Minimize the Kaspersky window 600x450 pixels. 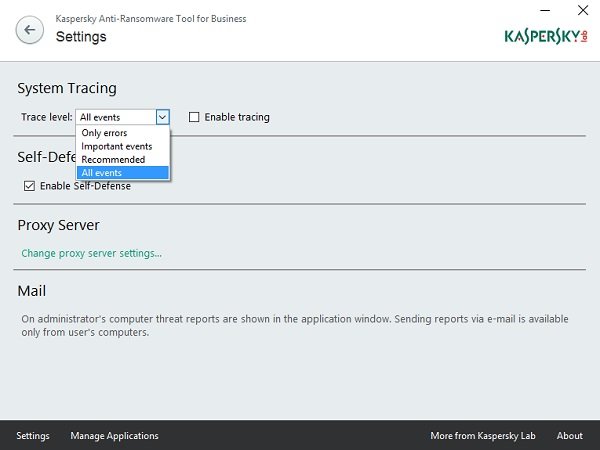[545, 10]
